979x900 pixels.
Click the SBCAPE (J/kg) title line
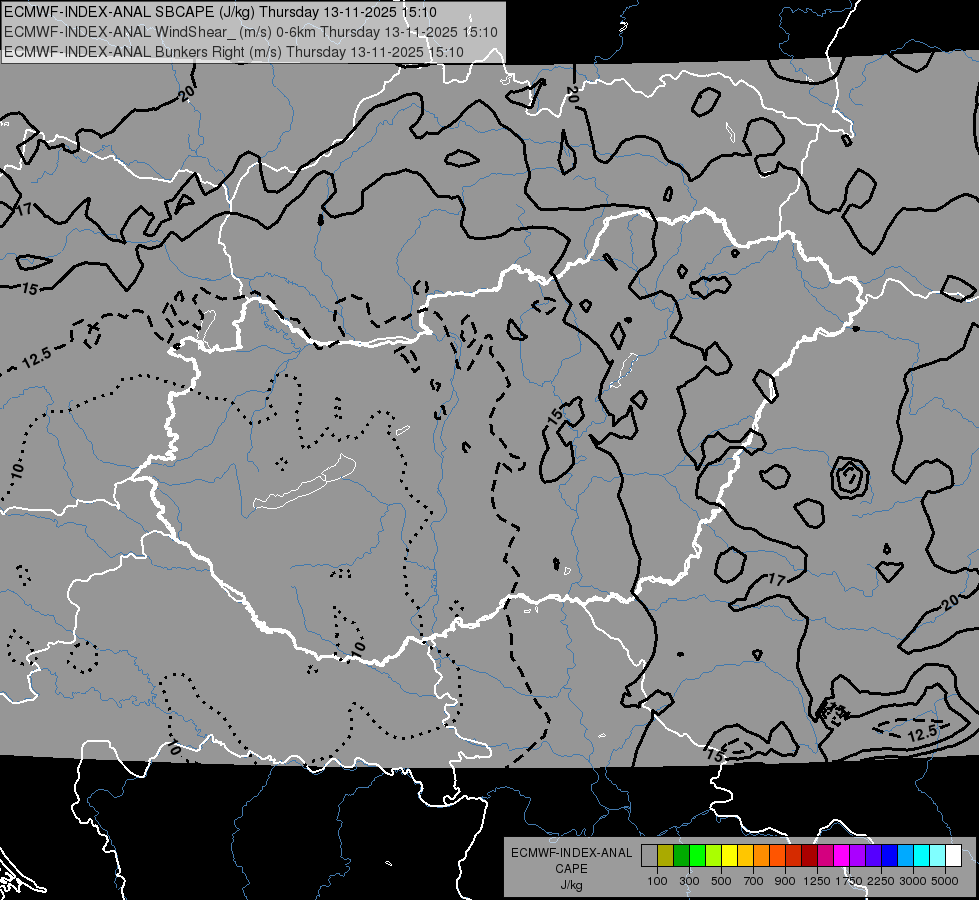[220, 12]
